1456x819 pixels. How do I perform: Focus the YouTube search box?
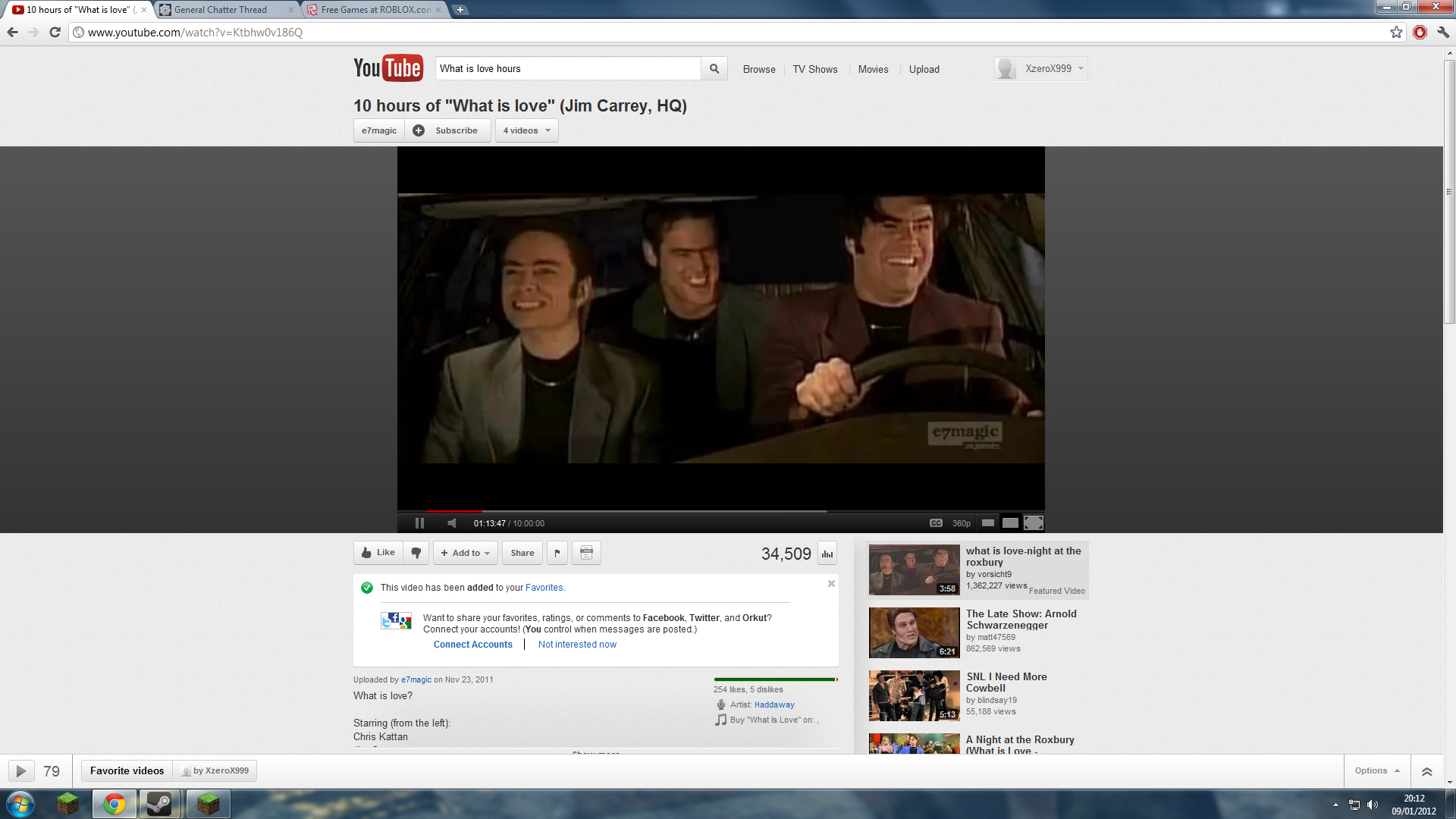(568, 68)
